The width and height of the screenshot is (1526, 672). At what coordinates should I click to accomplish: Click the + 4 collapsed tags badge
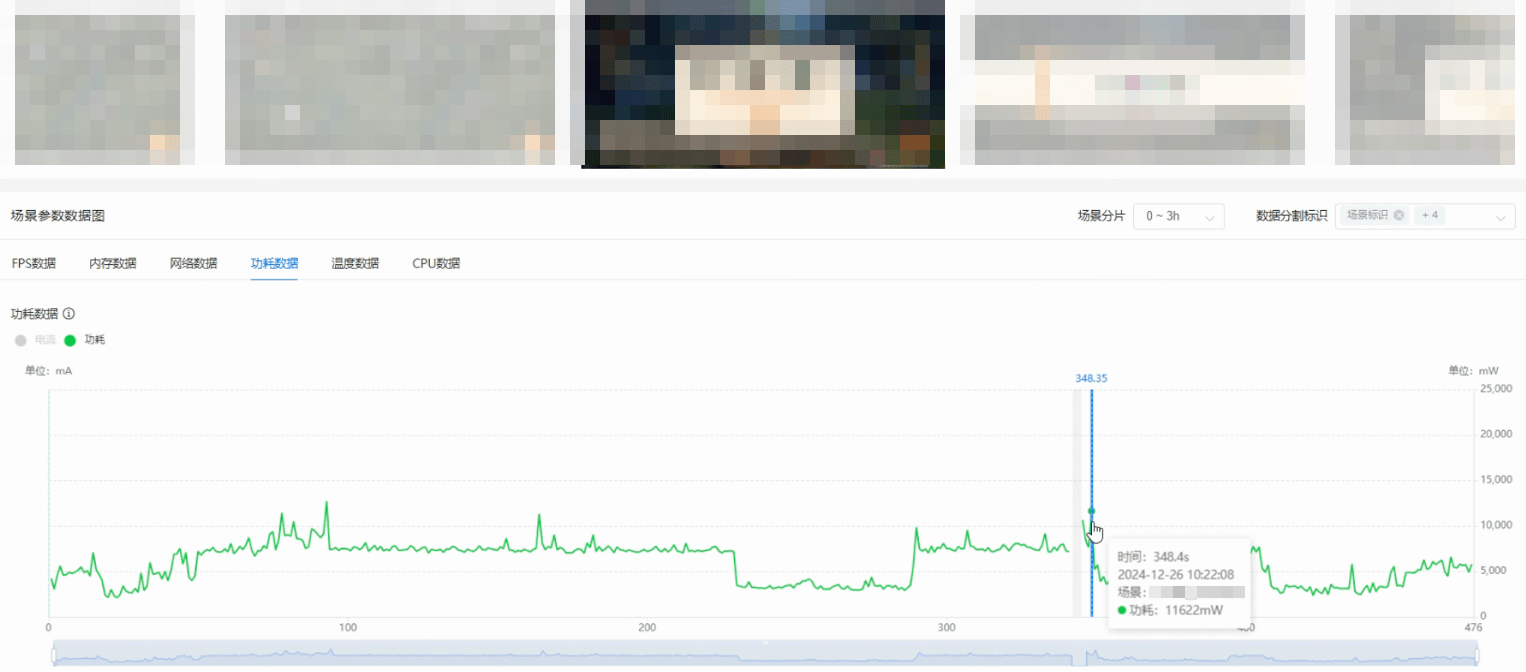pos(1430,215)
